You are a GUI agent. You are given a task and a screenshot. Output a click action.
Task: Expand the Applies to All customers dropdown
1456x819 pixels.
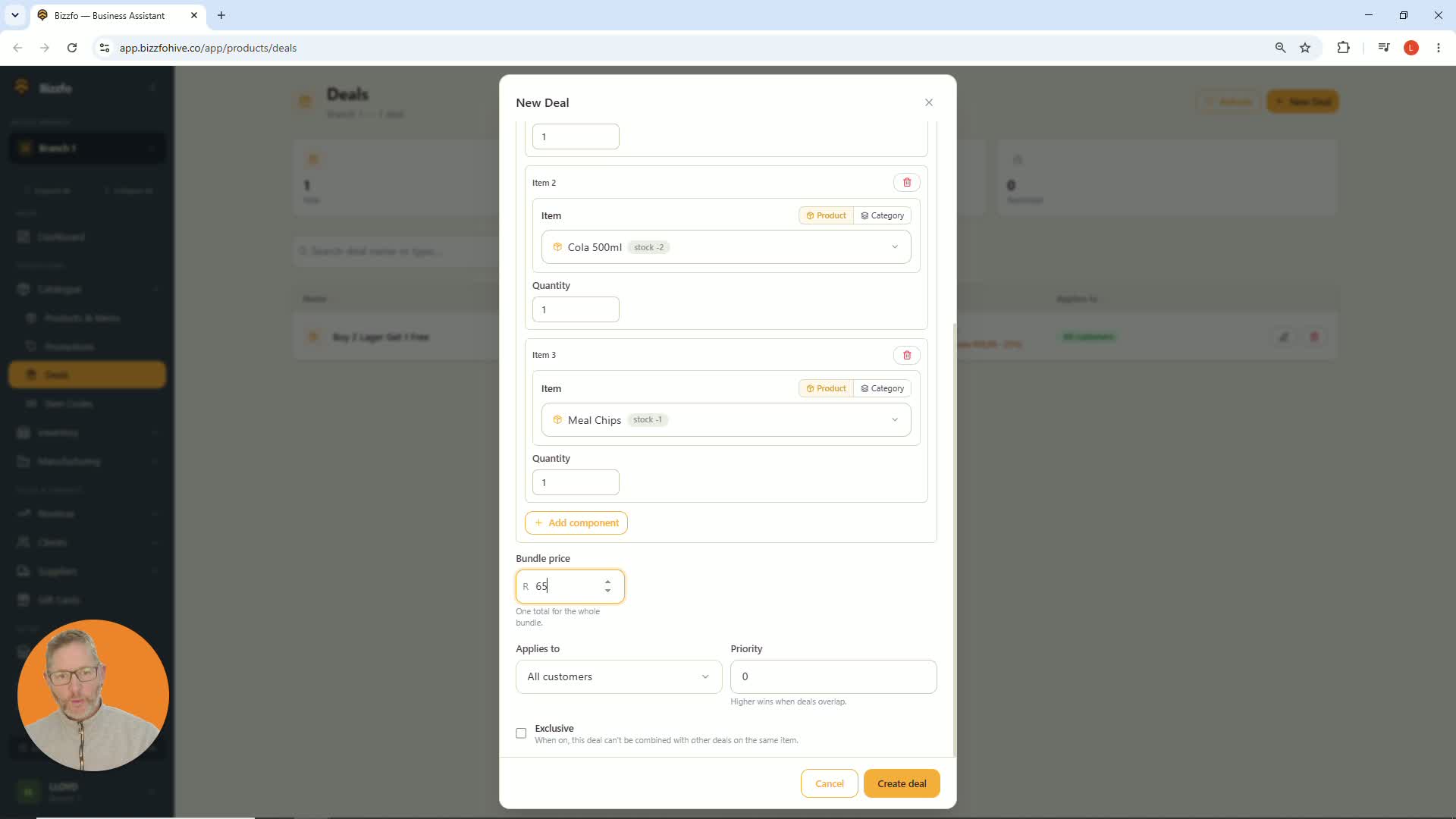tap(619, 677)
